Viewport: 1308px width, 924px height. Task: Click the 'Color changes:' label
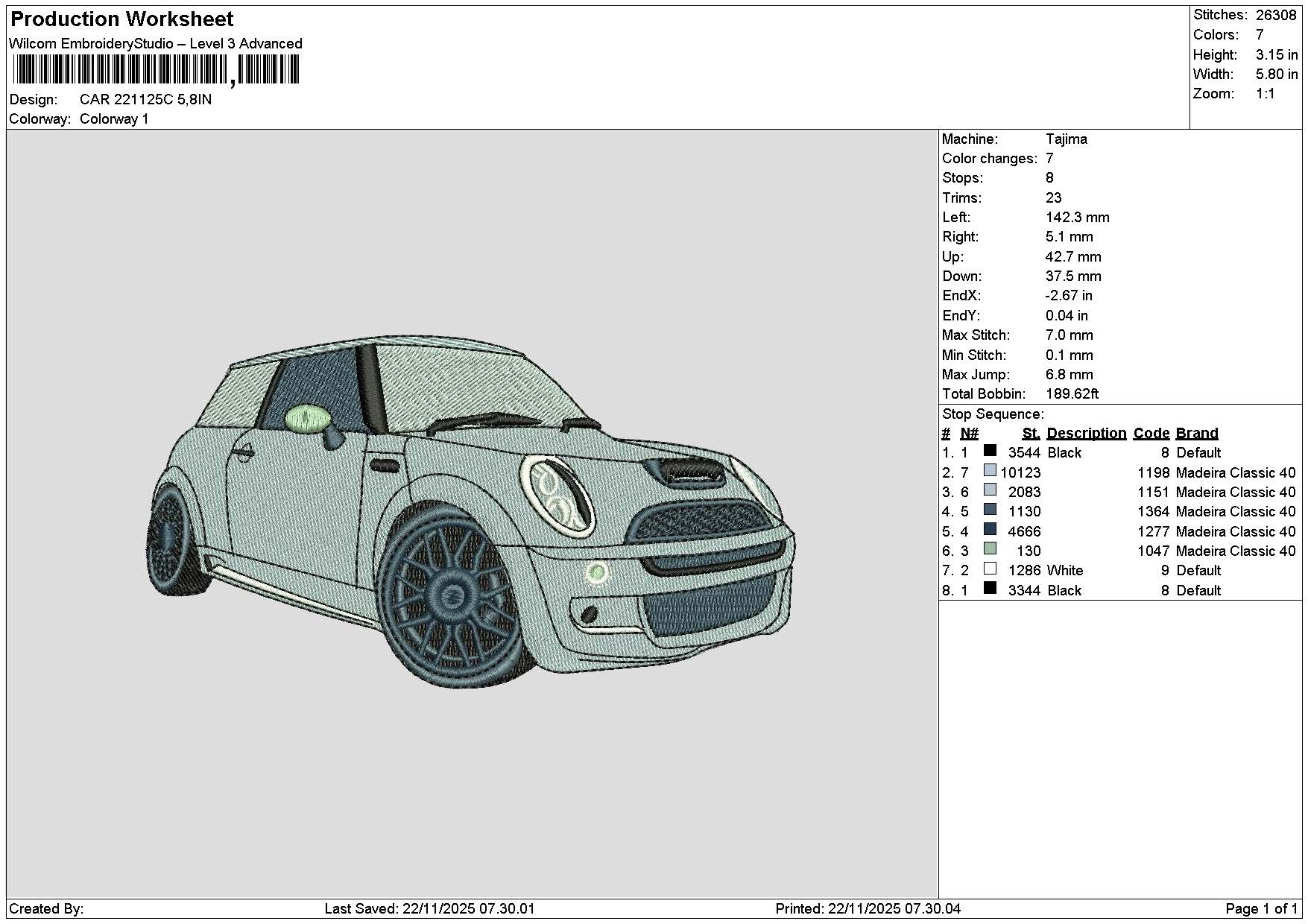(x=989, y=159)
